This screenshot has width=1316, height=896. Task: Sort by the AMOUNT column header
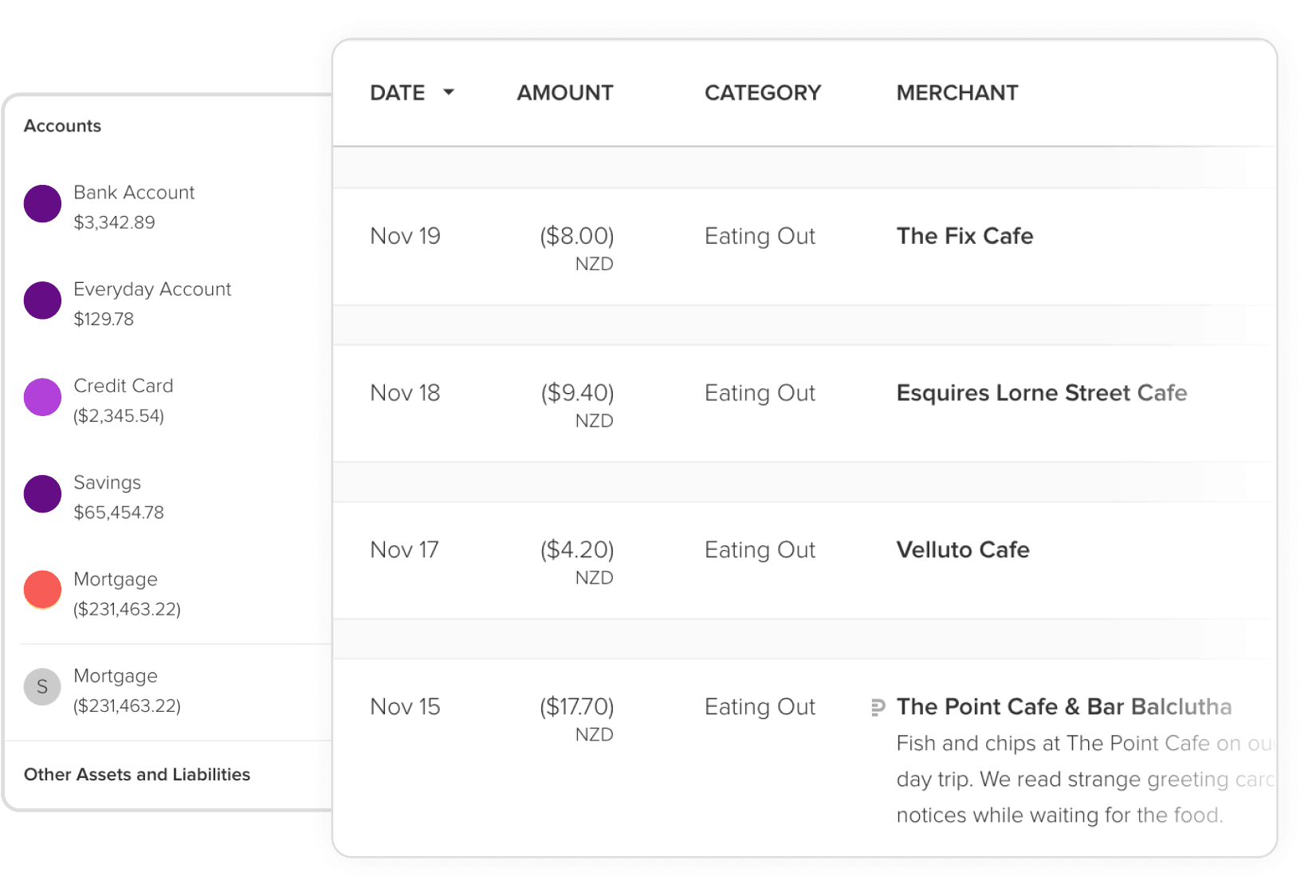coord(564,92)
